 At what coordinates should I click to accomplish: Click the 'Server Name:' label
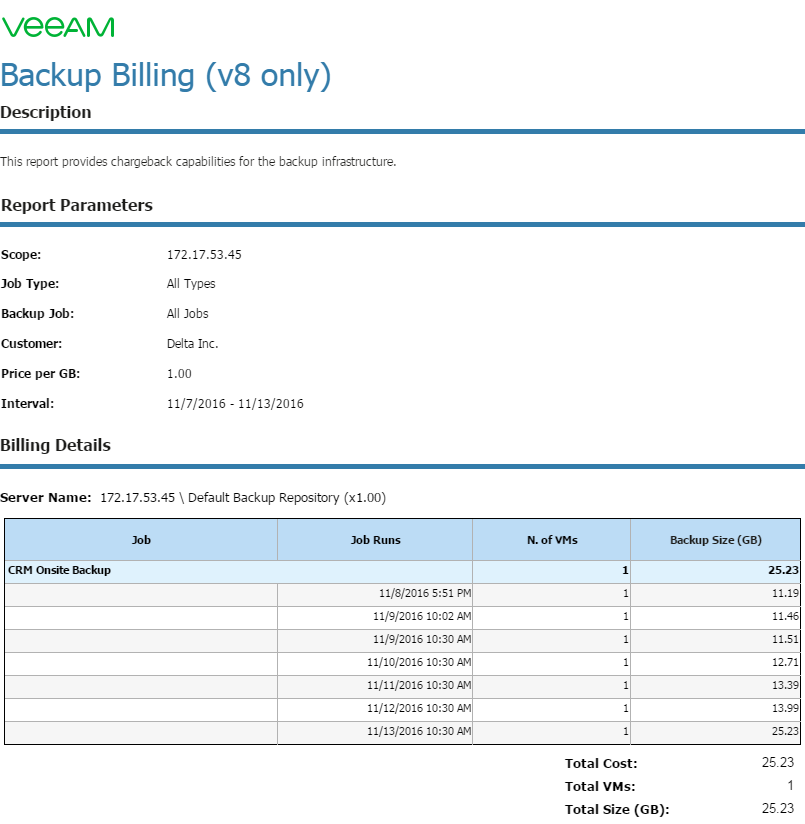coord(46,498)
